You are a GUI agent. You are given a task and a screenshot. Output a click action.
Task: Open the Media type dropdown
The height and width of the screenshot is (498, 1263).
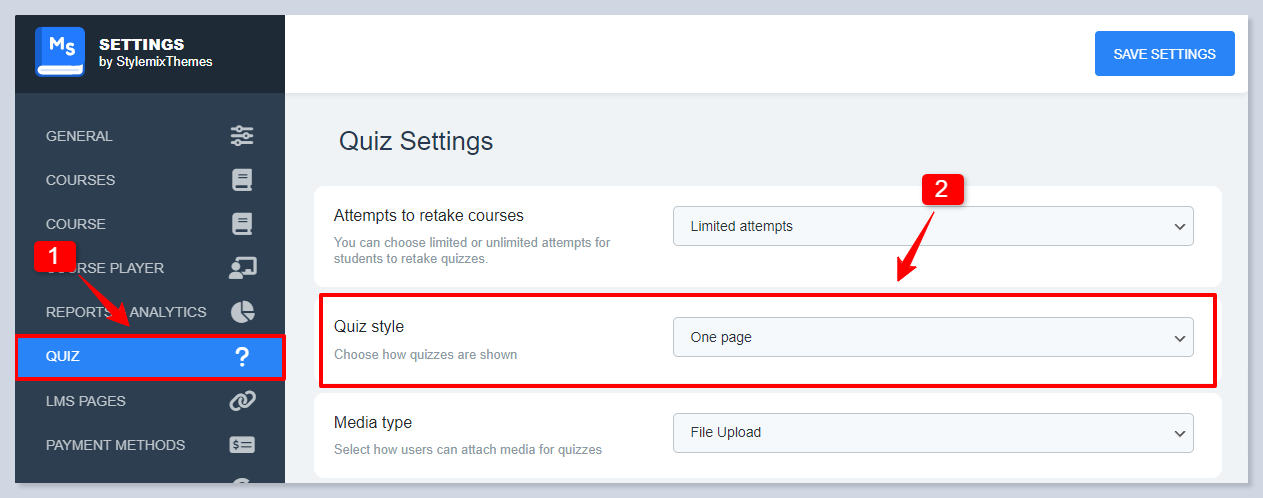932,433
